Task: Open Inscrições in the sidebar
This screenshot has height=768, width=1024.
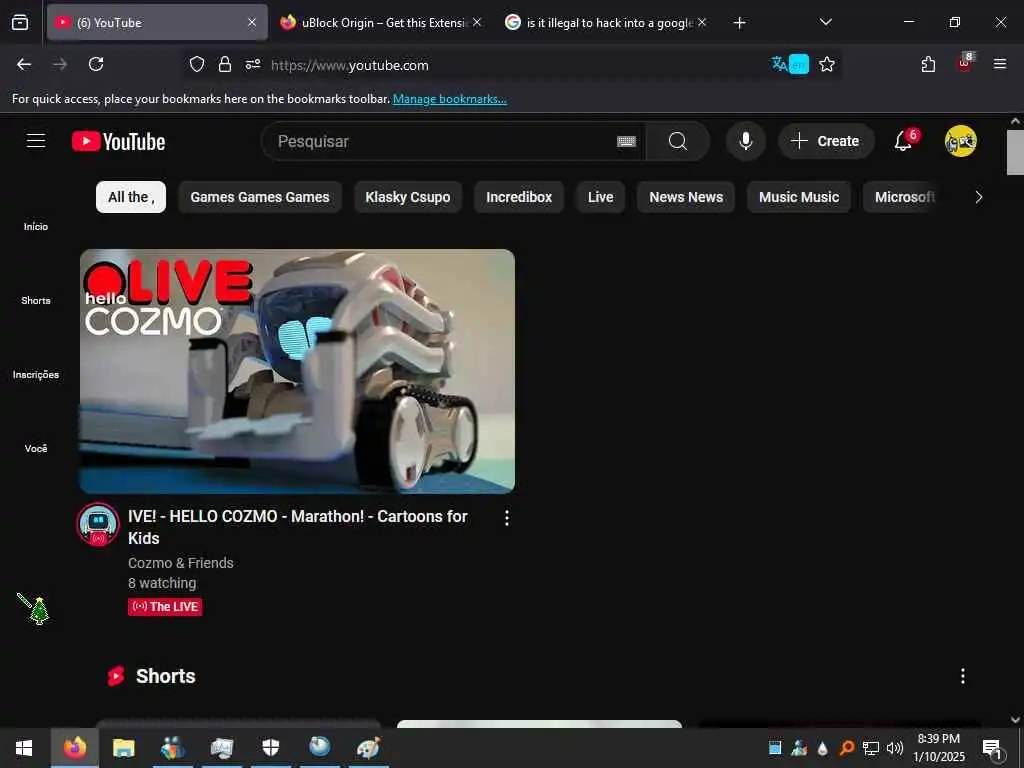Action: pos(36,374)
